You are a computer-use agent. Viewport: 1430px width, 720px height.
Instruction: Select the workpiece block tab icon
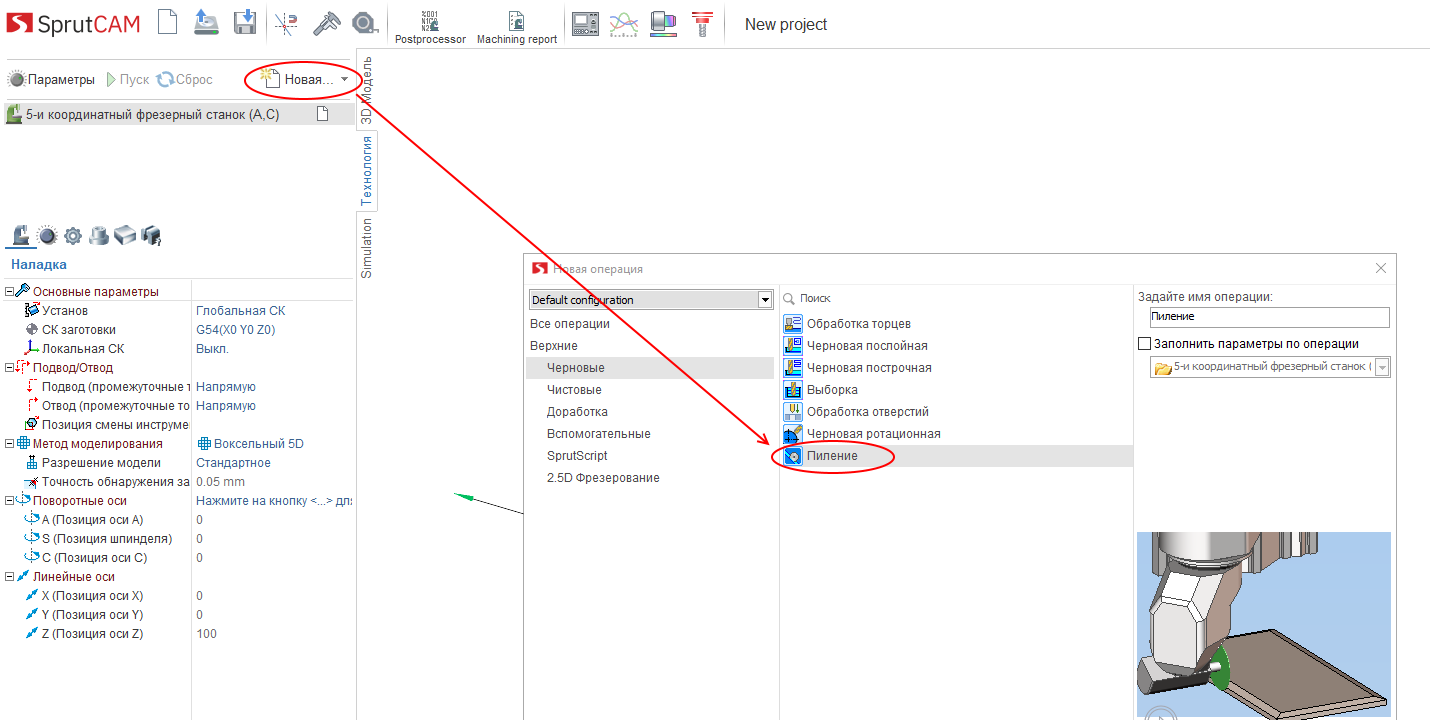(x=124, y=236)
